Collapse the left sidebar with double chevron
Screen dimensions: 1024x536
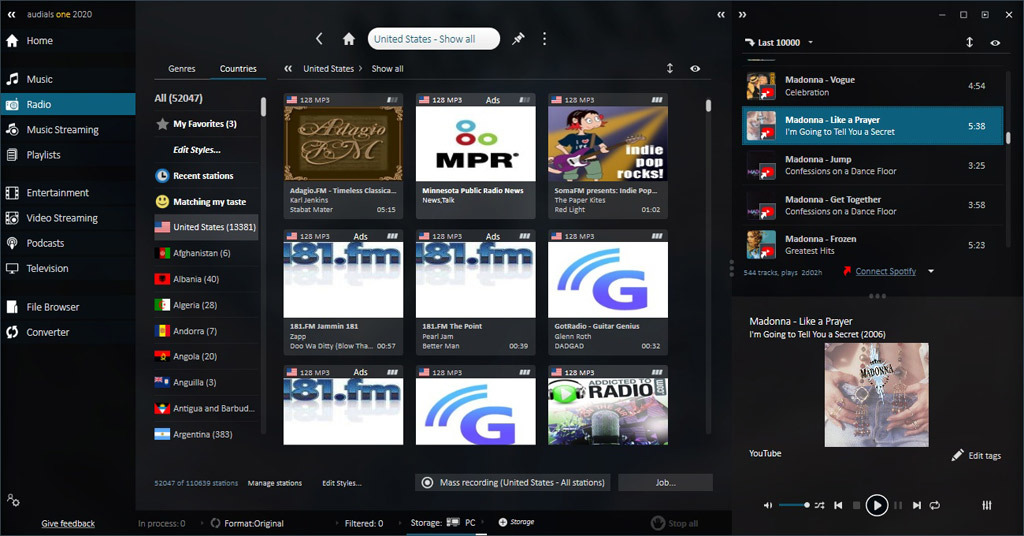(12, 14)
